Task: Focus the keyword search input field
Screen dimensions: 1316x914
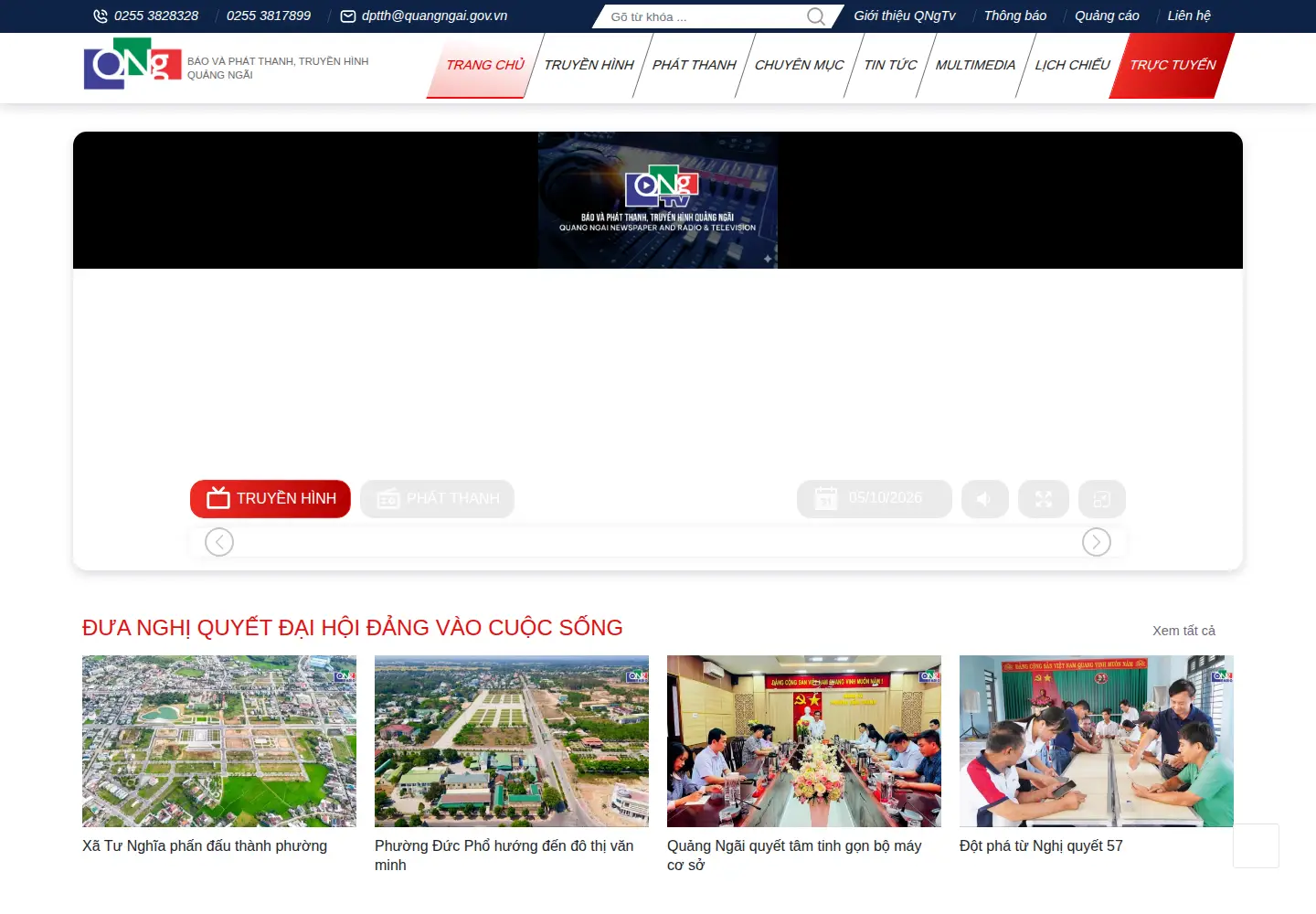Action: (x=706, y=16)
